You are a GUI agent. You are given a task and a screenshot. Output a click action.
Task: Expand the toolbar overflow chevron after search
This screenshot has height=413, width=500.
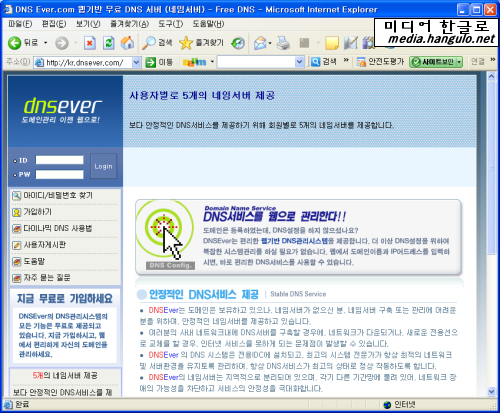pyautogui.click(x=346, y=60)
